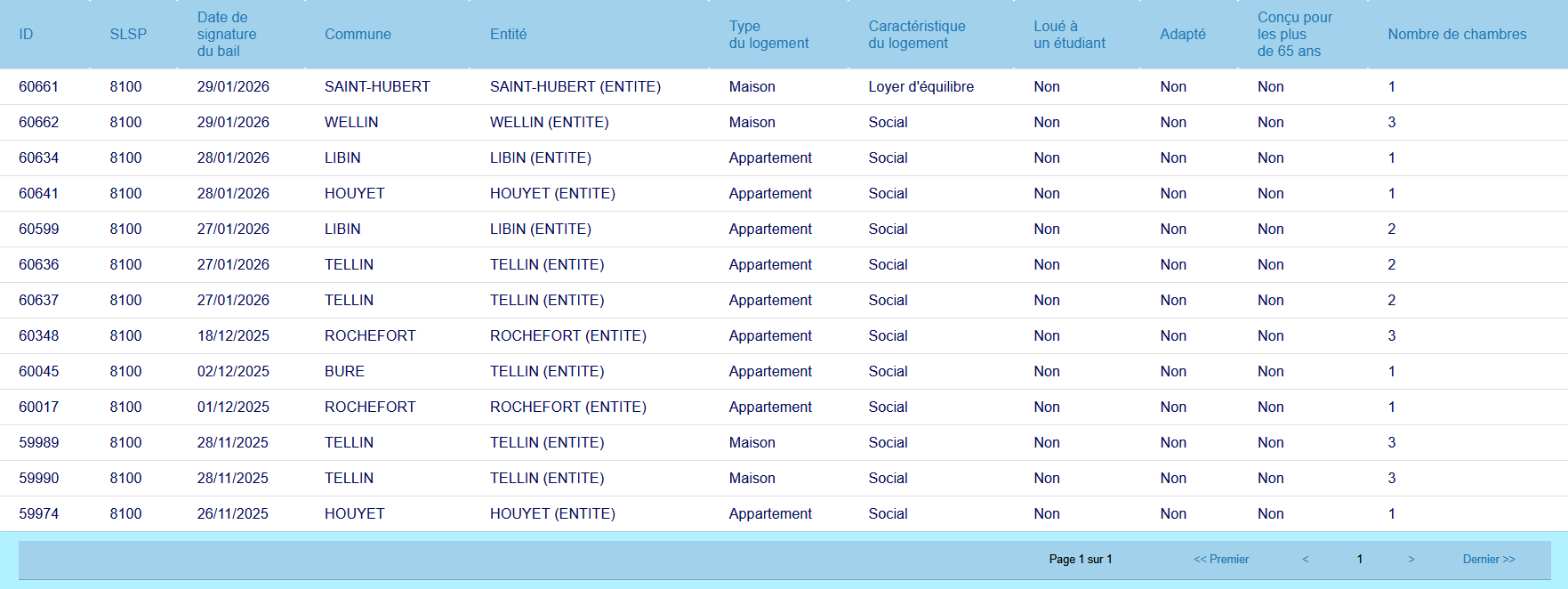Sort by Date de signature du bail
This screenshot has width=1568, height=589.
(x=226, y=35)
